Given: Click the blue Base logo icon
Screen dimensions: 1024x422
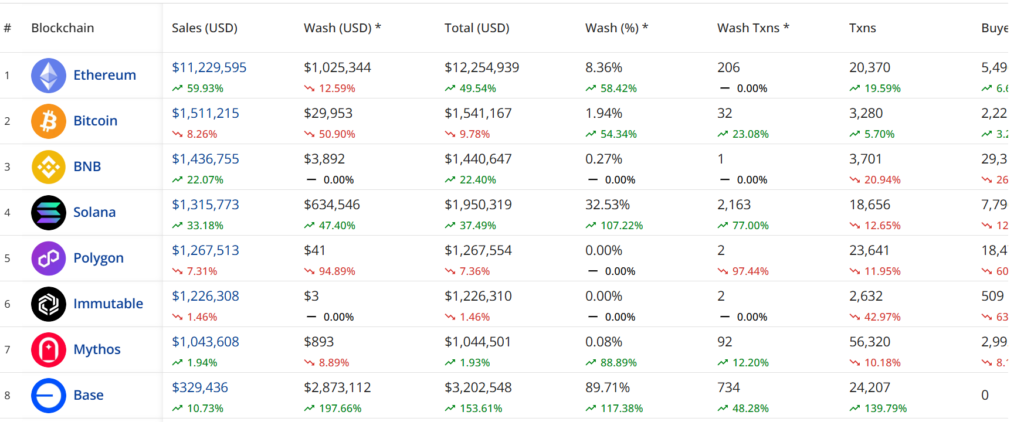Looking at the screenshot, I should click(x=48, y=395).
